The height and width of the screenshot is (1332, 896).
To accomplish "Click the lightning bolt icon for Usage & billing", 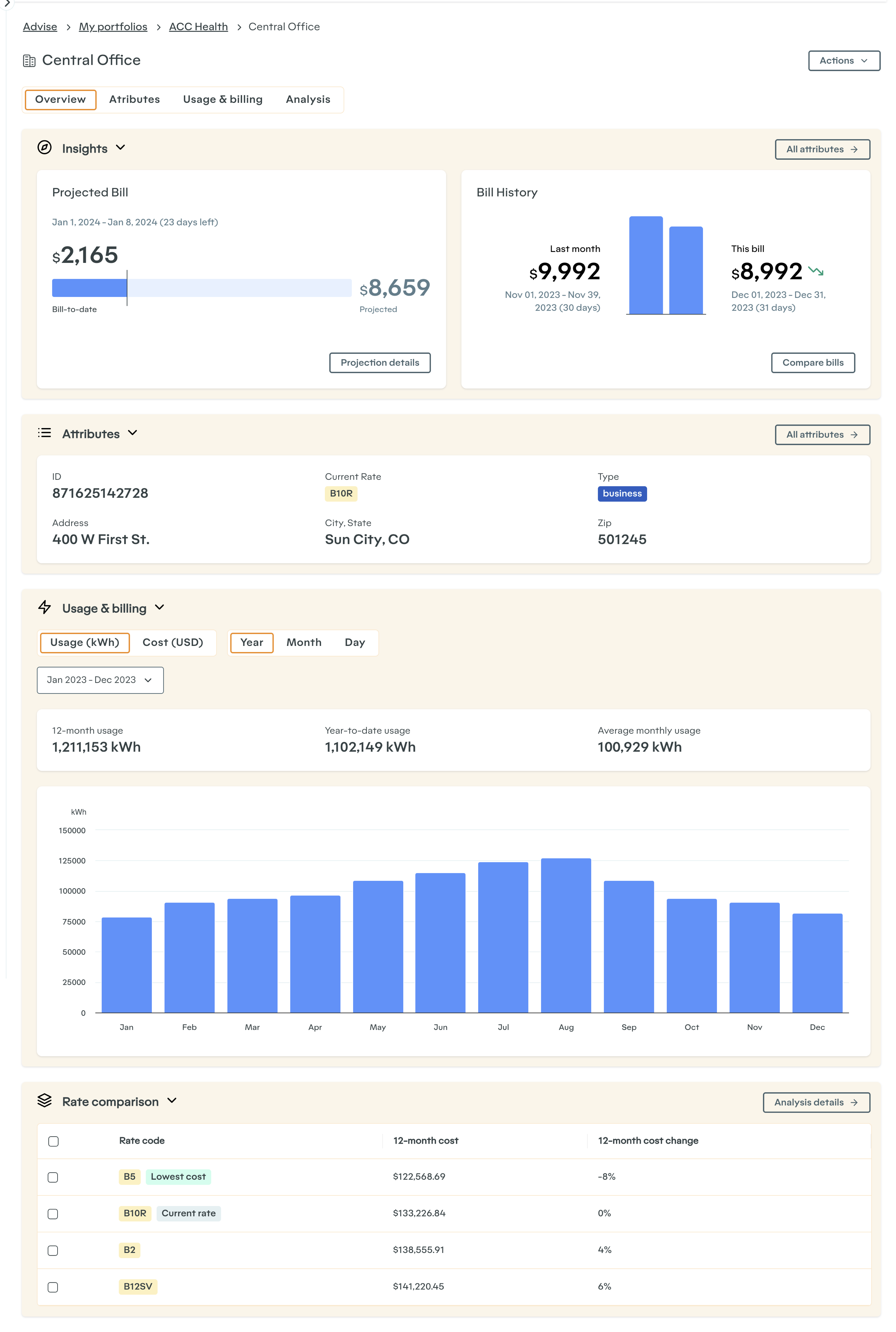I will click(x=45, y=607).
